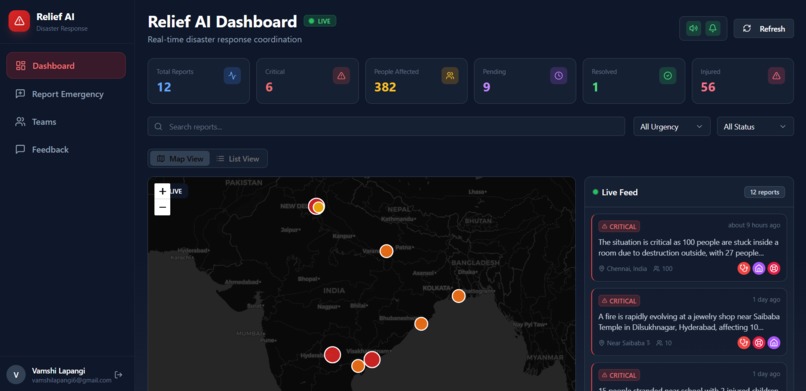The width and height of the screenshot is (806, 391).
Task: Click the green LIVE badge by title
Action: point(320,21)
